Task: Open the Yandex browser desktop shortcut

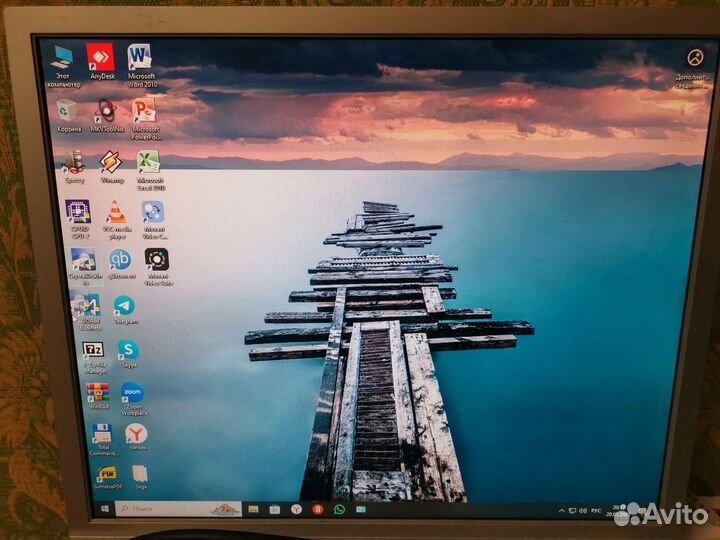Action: point(136,435)
